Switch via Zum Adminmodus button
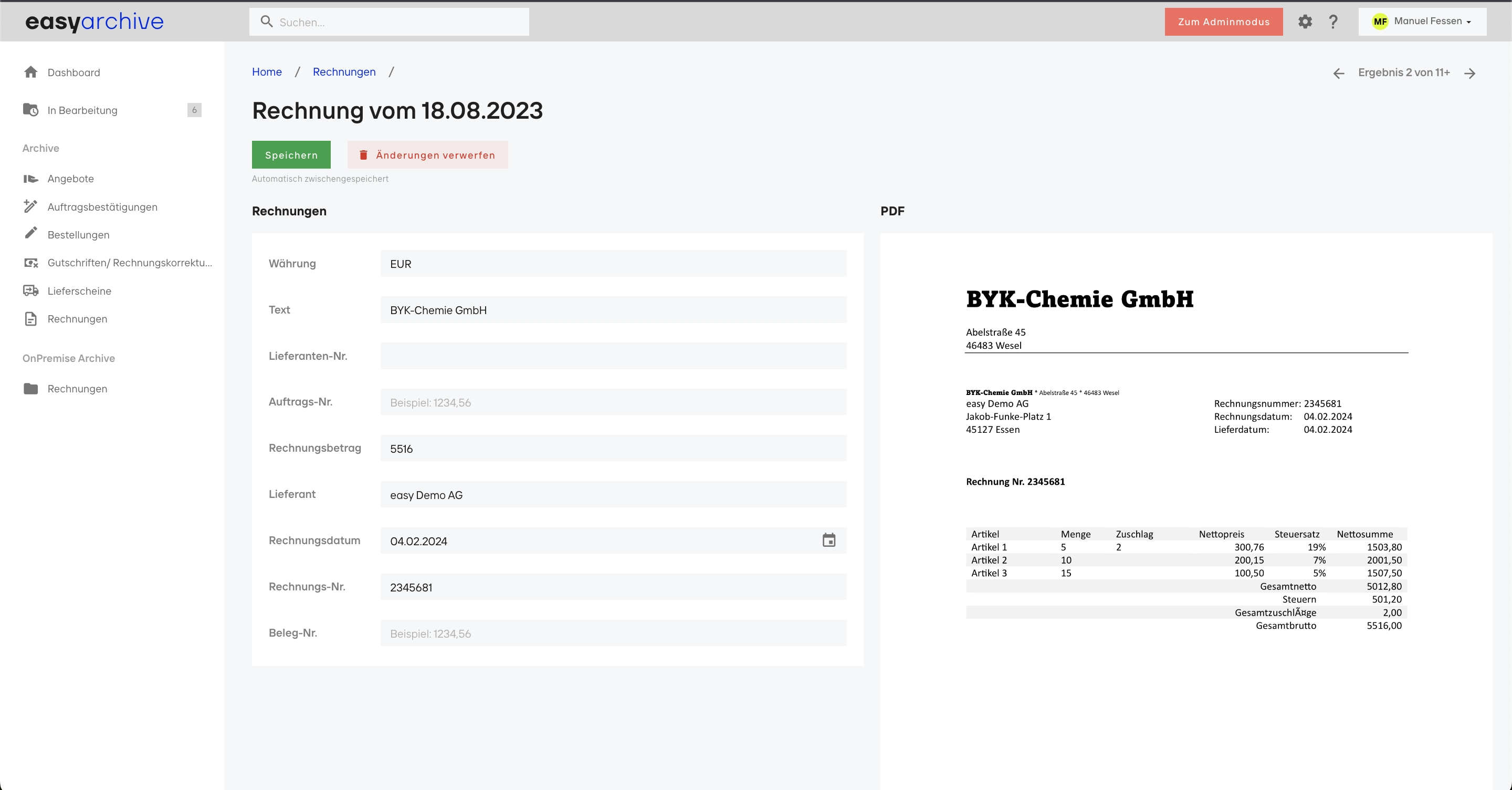Screen dimensions: 1512x790 point(1223,22)
